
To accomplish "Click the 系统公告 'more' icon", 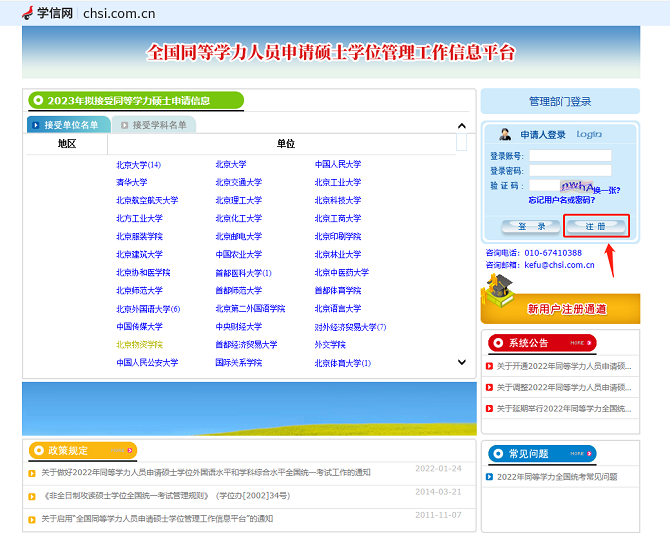I will coord(577,342).
